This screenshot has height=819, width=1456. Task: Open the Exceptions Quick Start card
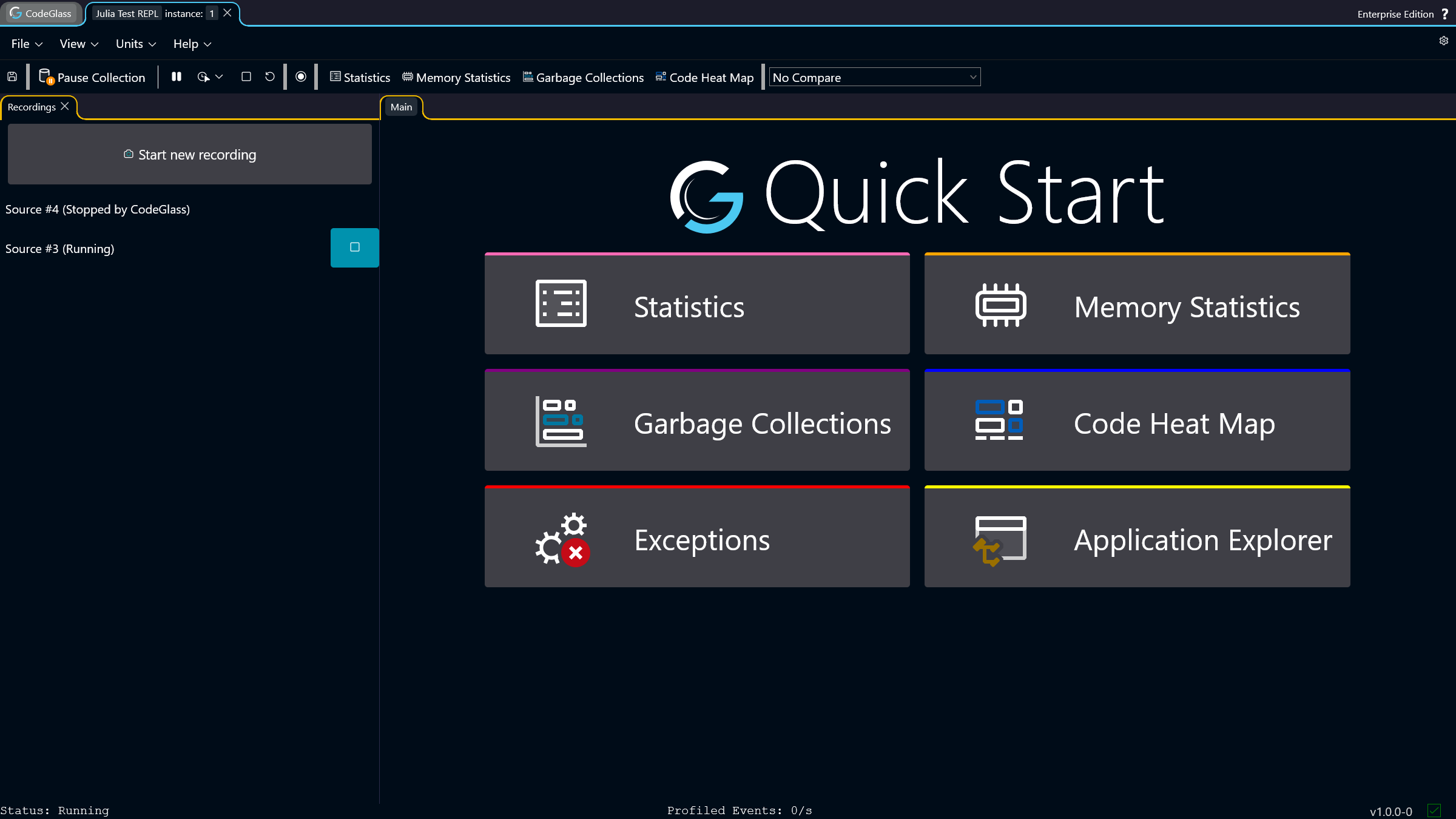(697, 536)
